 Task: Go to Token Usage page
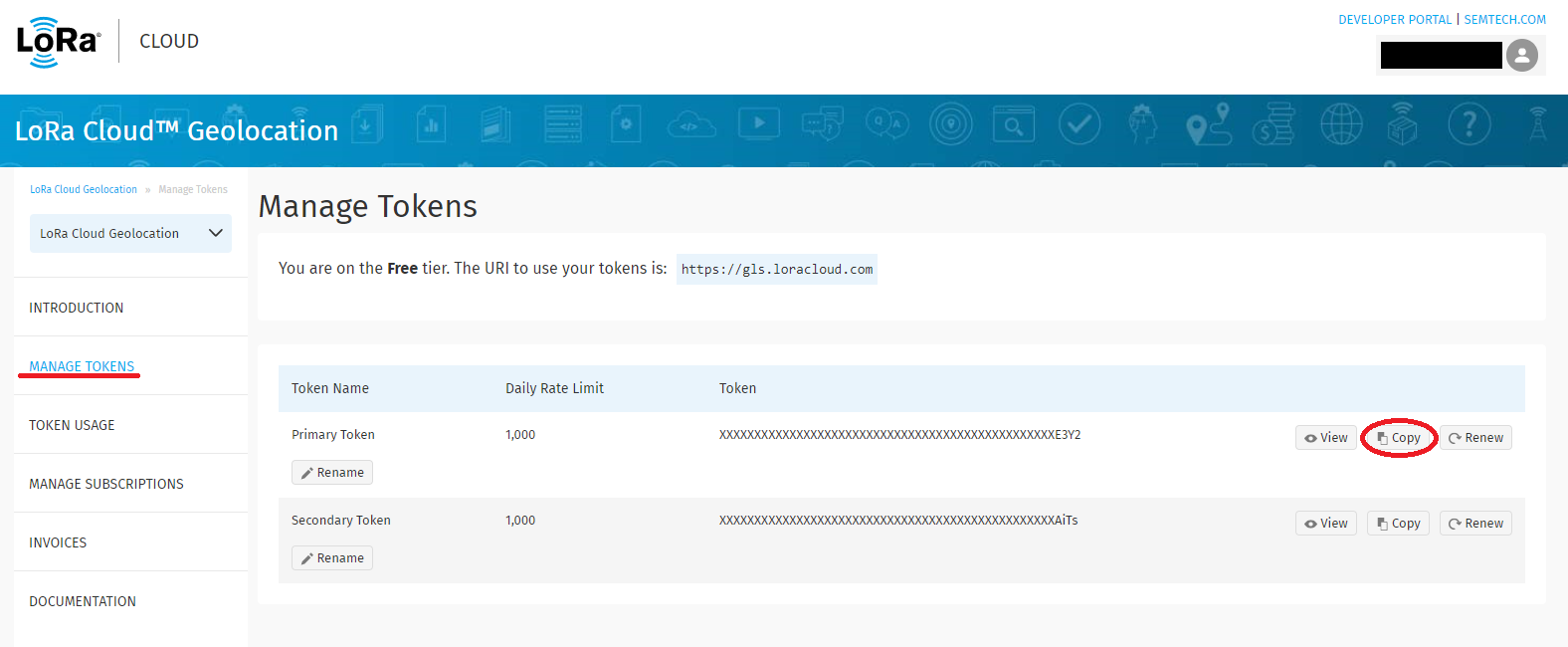tap(72, 425)
